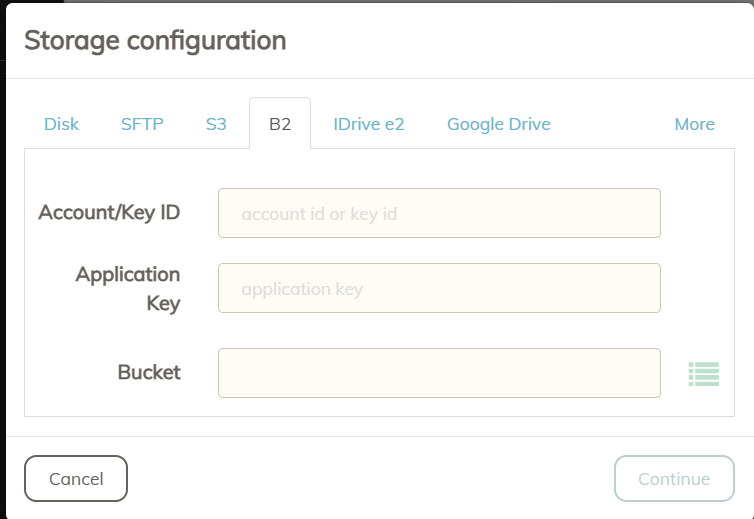754x519 pixels.
Task: Click the Storage configuration title
Action: pyautogui.click(x=155, y=40)
